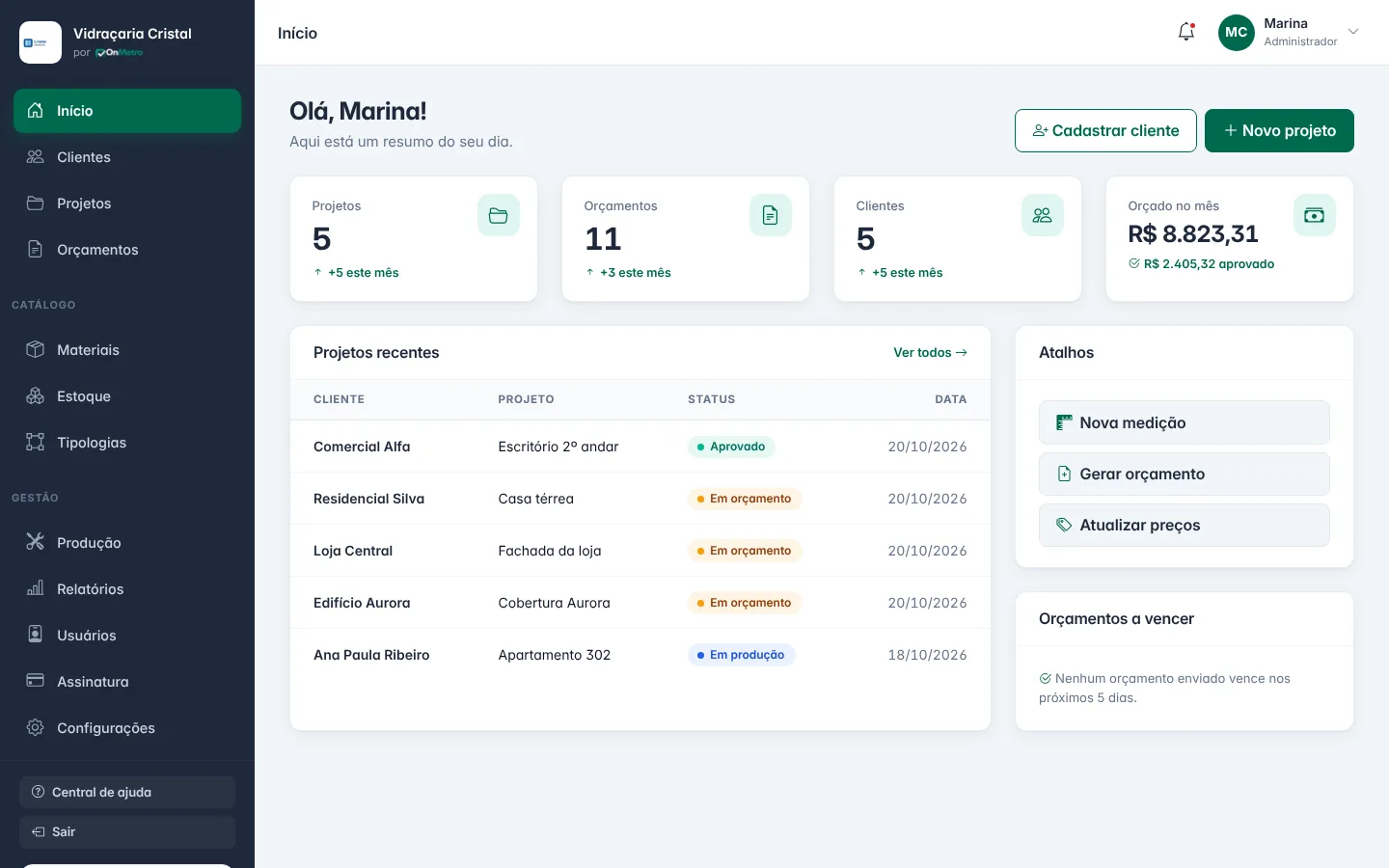Click the Nova medição ruler icon

click(x=1064, y=422)
